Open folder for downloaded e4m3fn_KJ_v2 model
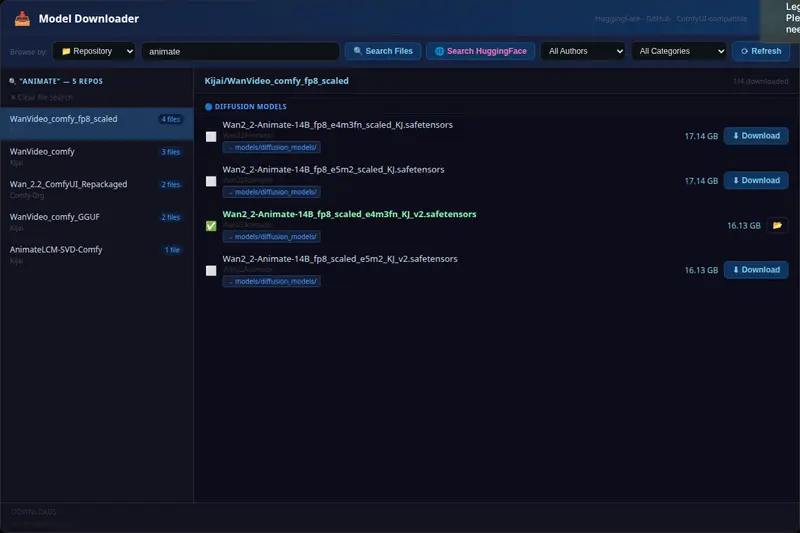The width and height of the screenshot is (800, 533). click(778, 225)
